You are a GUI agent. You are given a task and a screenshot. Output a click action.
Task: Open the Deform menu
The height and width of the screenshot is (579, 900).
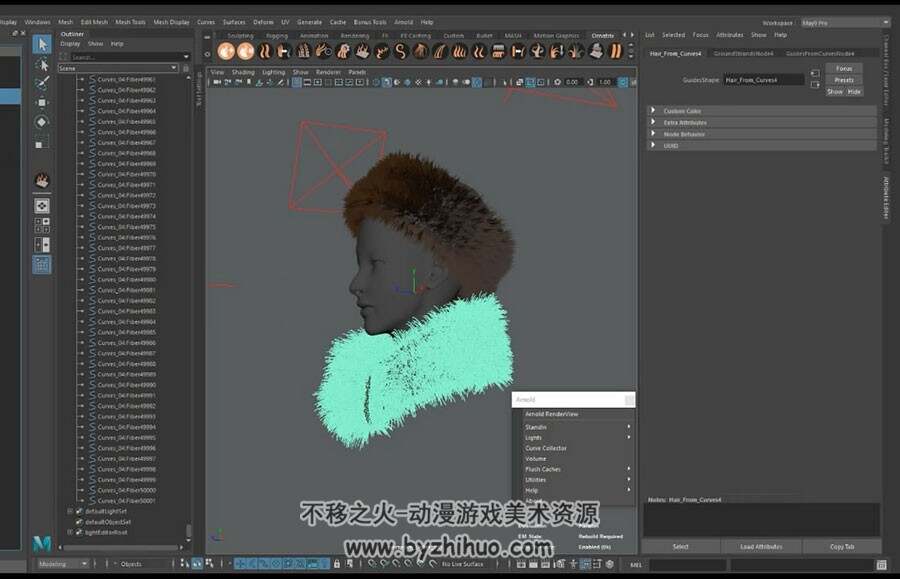point(263,22)
